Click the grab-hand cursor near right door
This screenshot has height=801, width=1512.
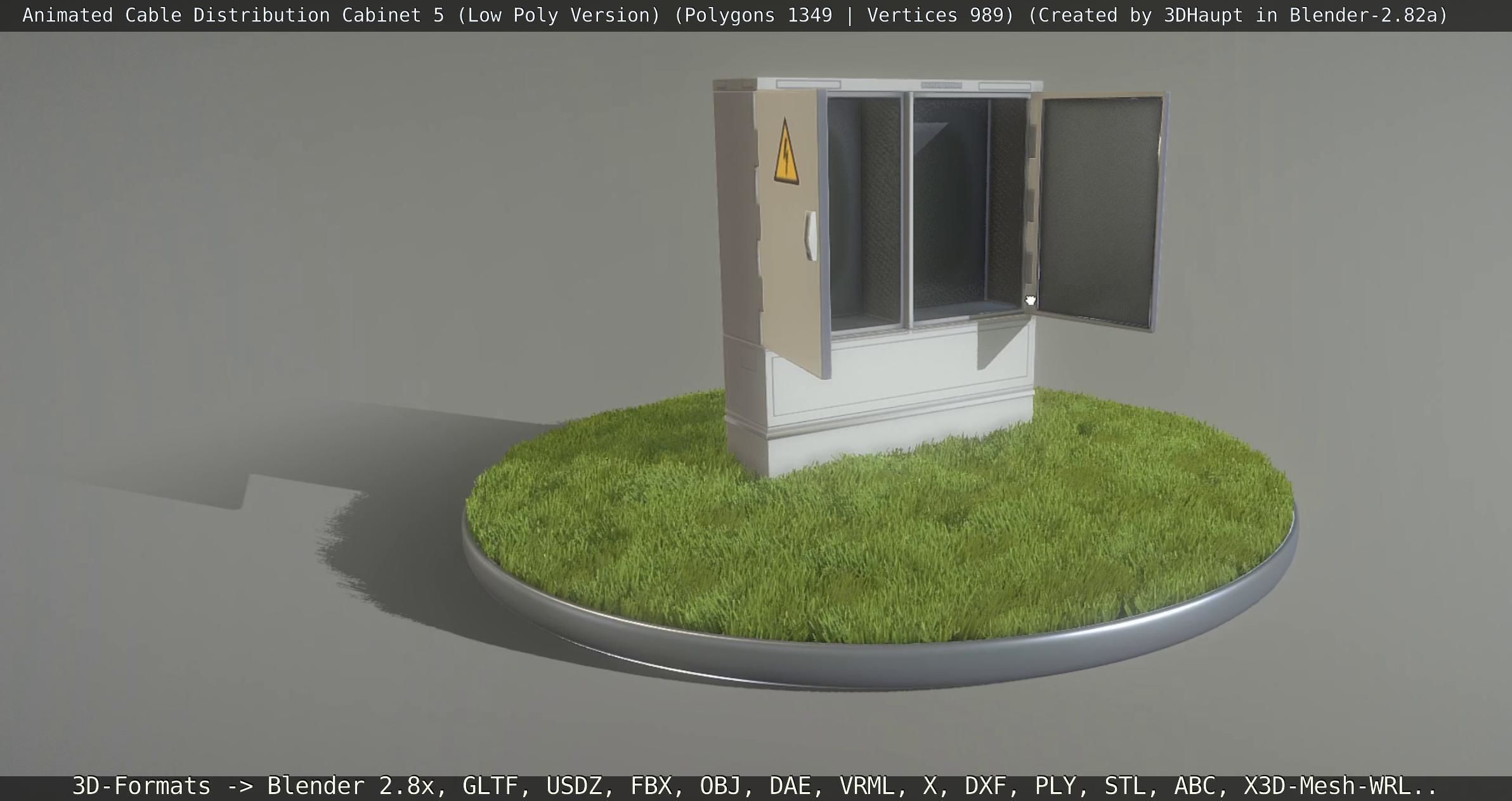pos(1031,301)
